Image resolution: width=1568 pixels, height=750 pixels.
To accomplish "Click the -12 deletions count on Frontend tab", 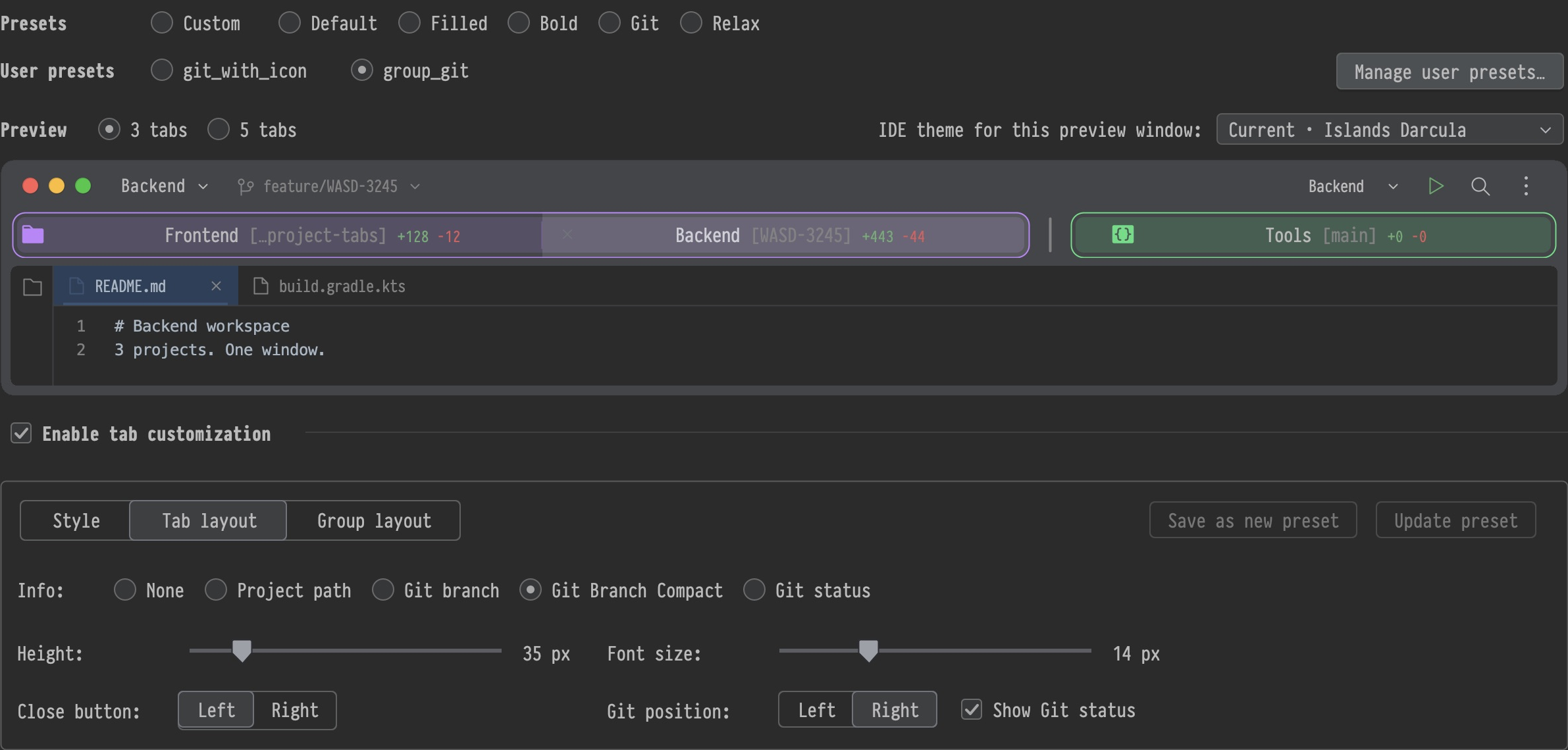I will pyautogui.click(x=449, y=236).
